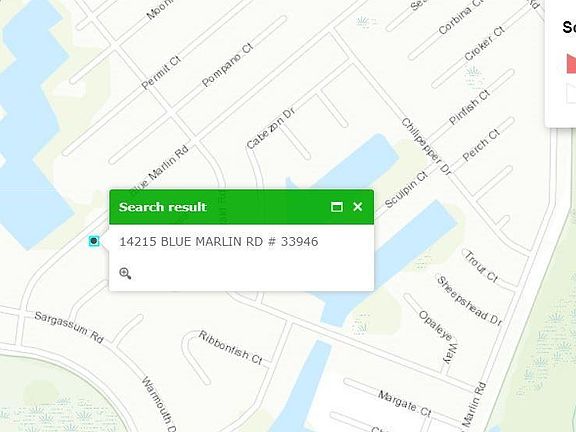Click the Permit Ct street label

tap(161, 73)
